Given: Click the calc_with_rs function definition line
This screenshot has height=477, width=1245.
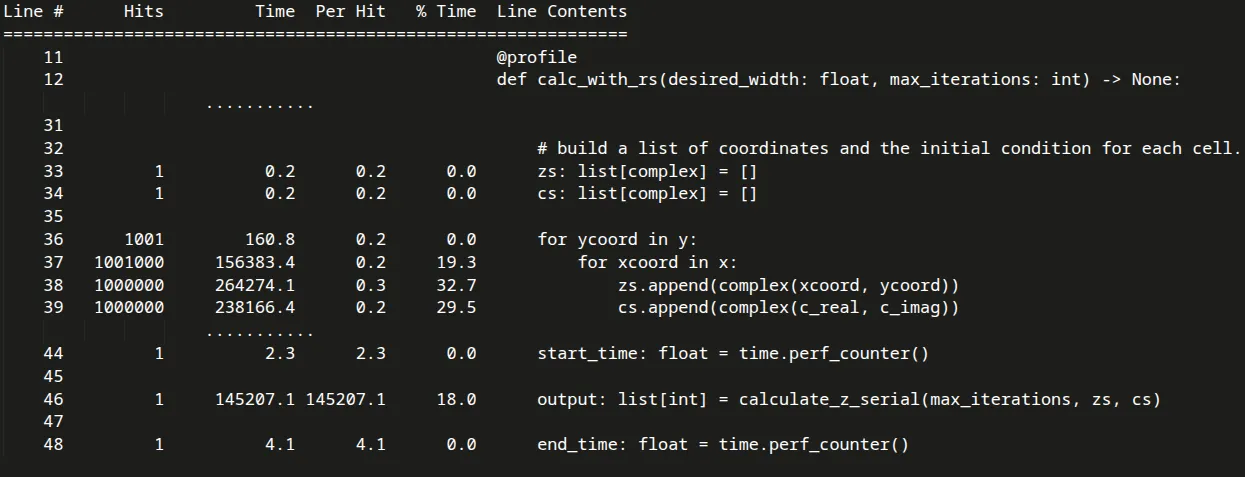Looking at the screenshot, I should tap(839, 79).
